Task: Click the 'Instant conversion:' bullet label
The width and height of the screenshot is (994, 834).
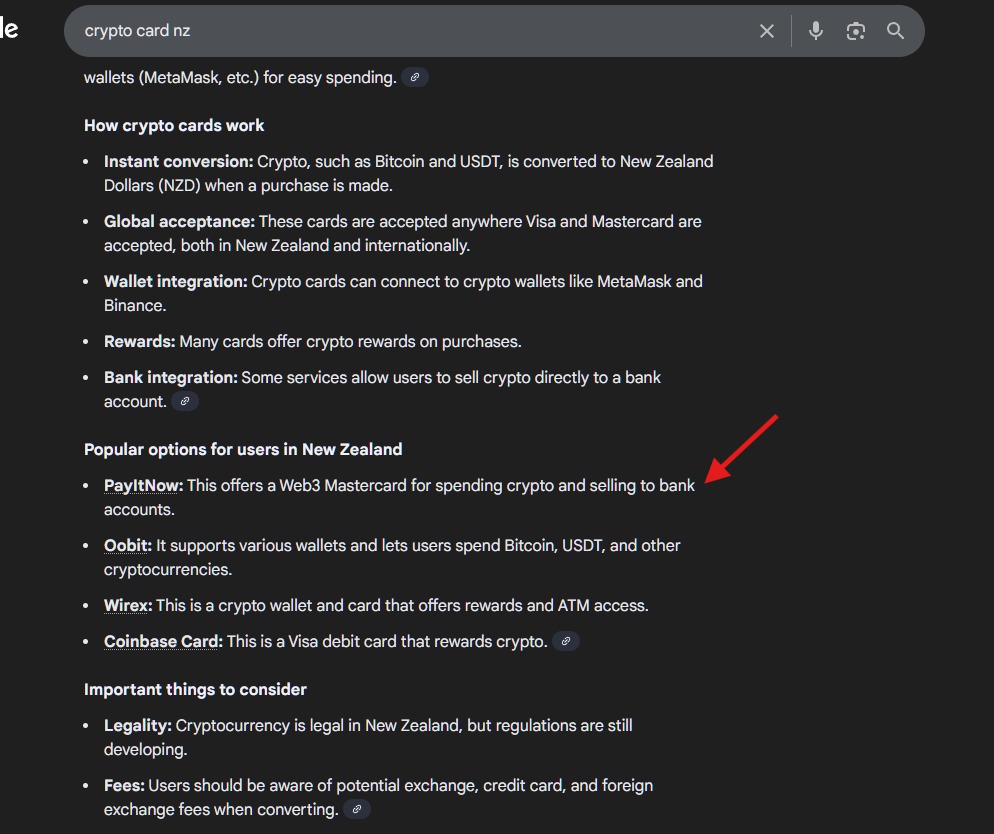Action: (x=179, y=162)
